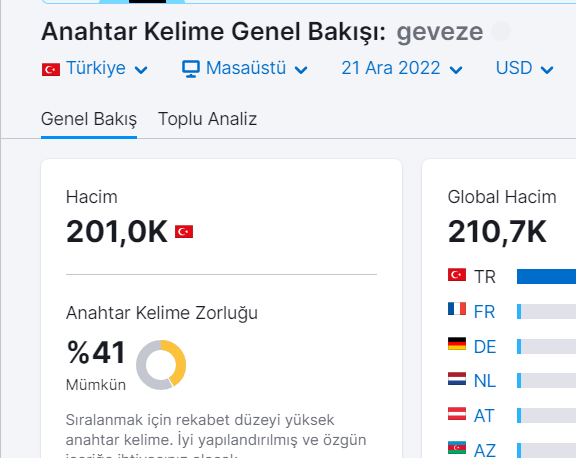Open the DE country link
The width and height of the screenshot is (576, 458).
[x=485, y=347]
